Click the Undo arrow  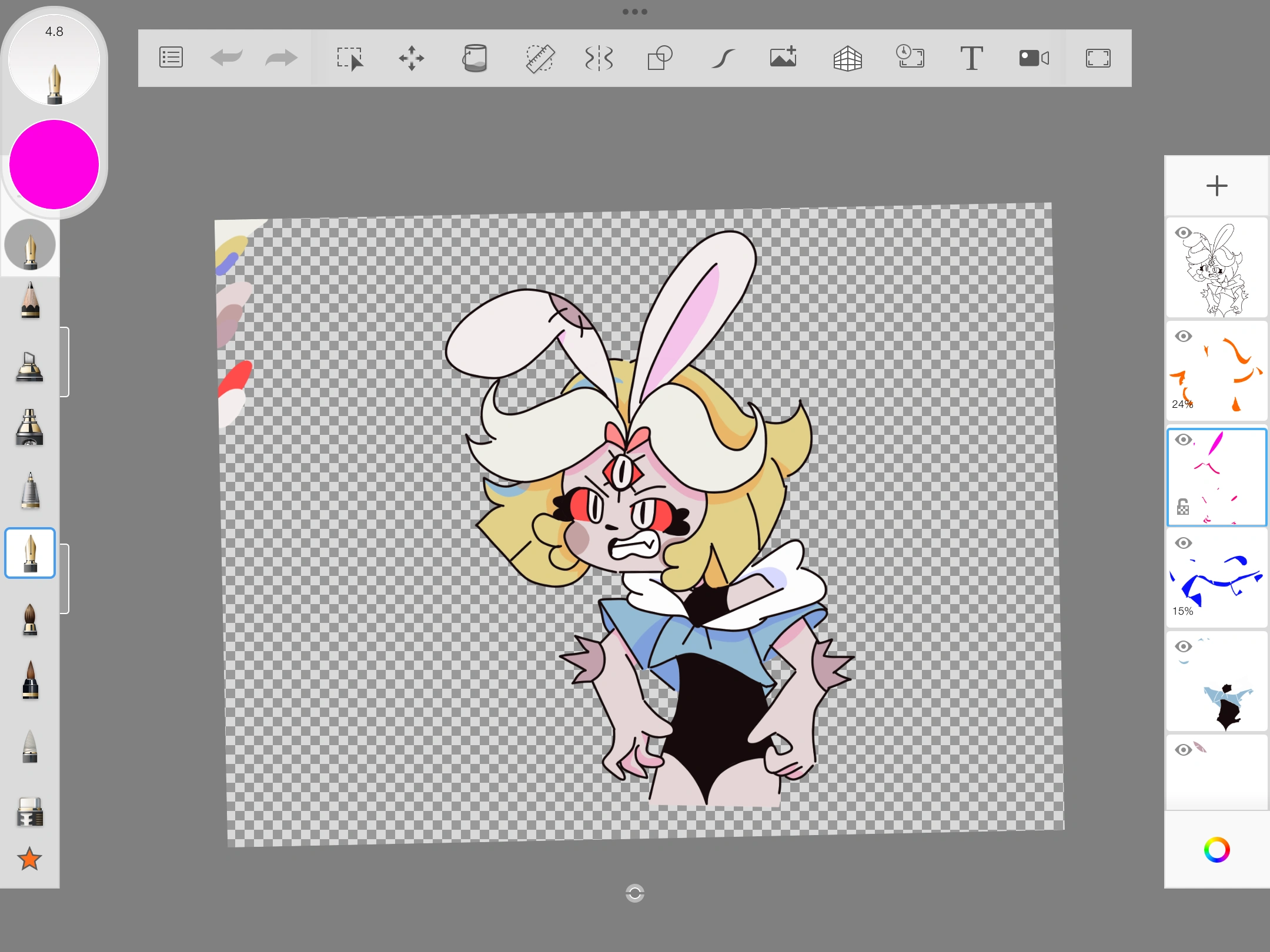226,58
